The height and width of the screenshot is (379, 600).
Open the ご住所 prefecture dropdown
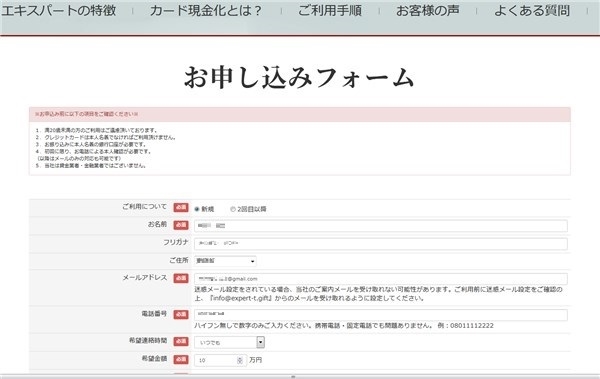click(225, 261)
